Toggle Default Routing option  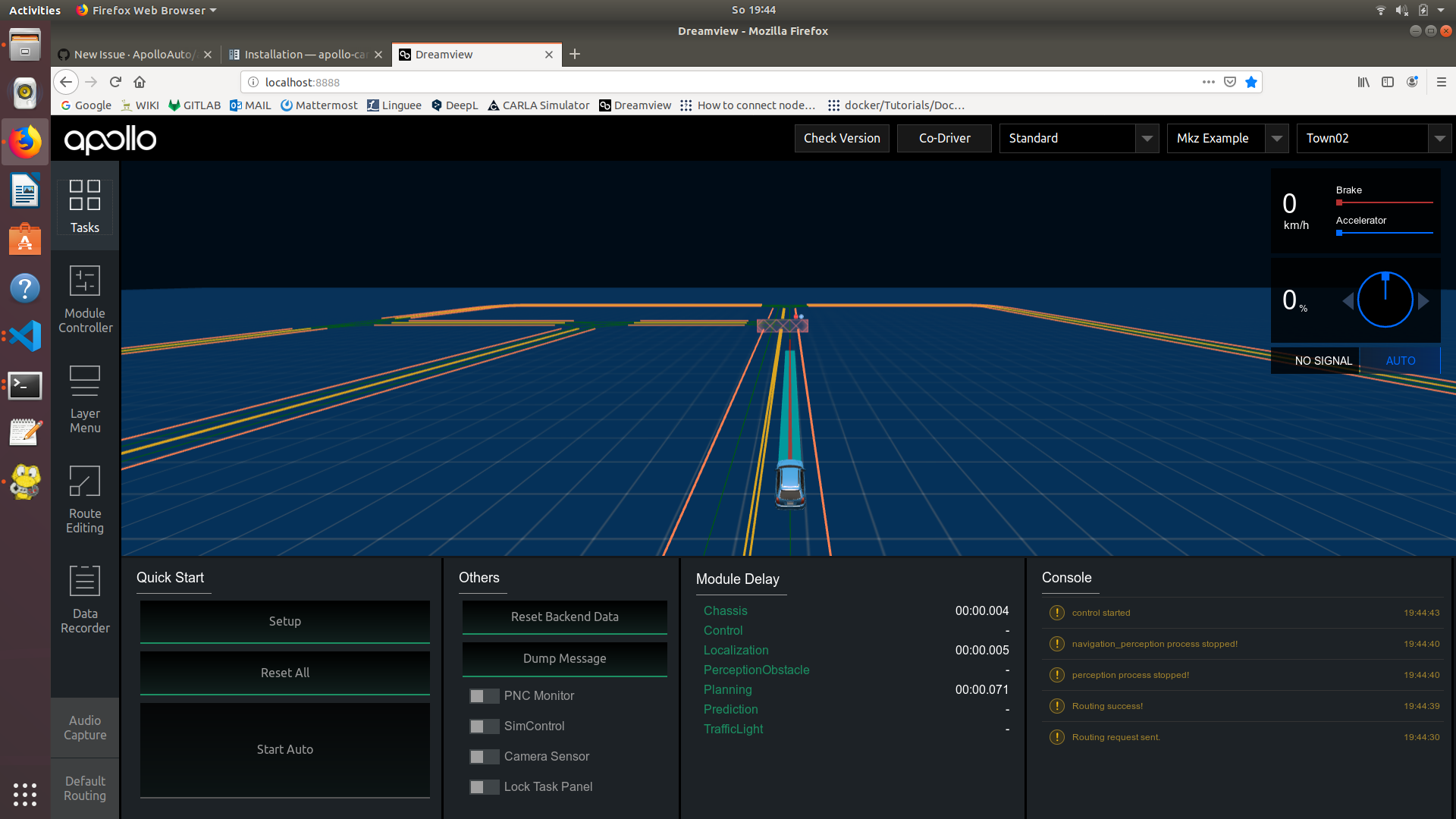(85, 789)
